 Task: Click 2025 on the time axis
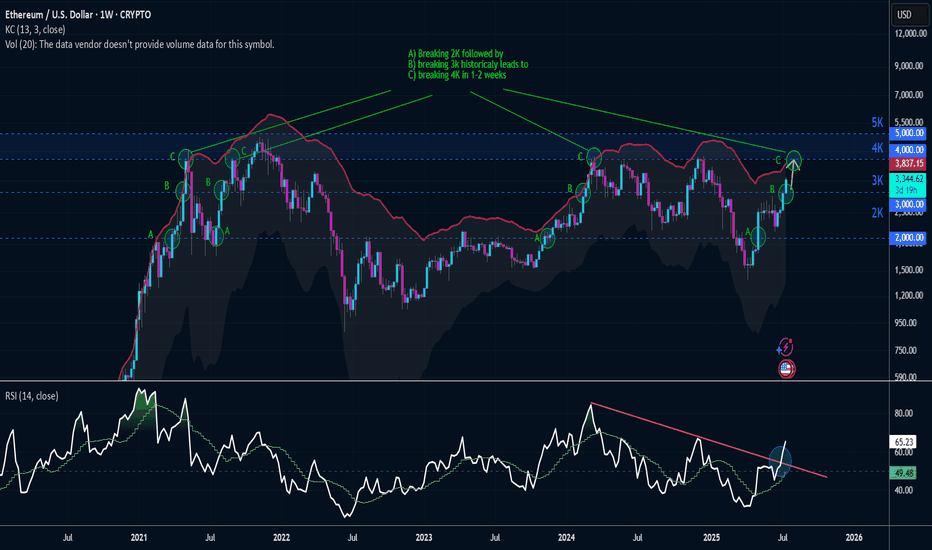[x=711, y=537]
